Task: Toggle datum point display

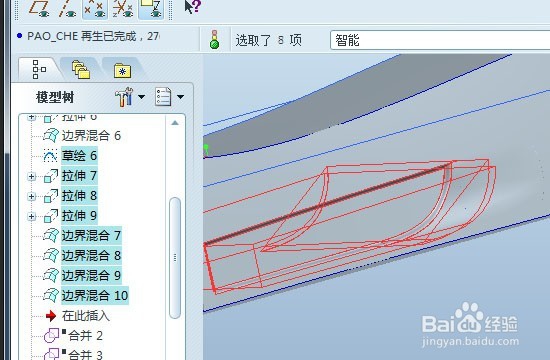Action: pyautogui.click(x=94, y=8)
